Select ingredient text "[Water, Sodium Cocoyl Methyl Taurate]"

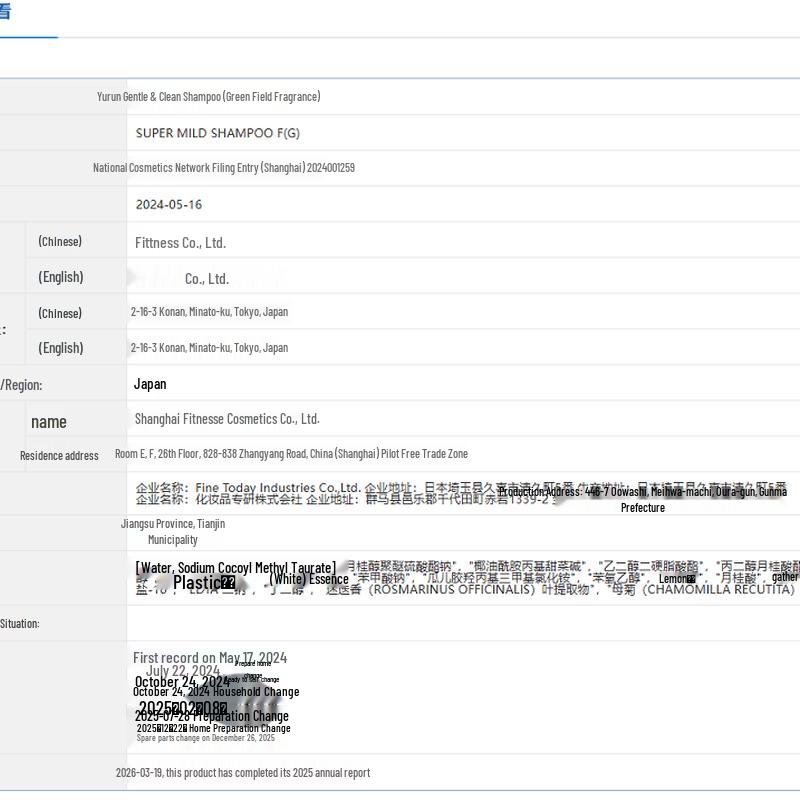point(236,568)
